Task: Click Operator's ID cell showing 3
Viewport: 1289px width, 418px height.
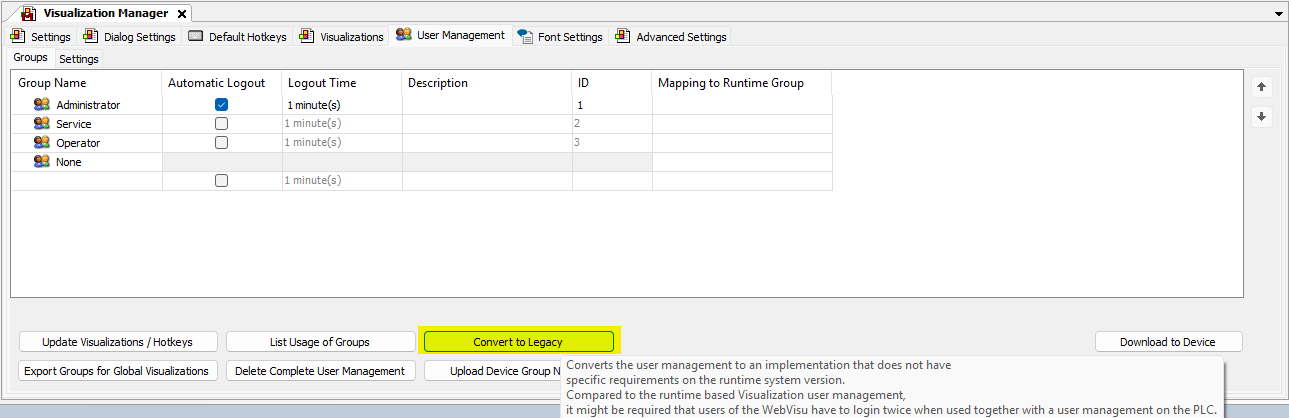Action: (x=612, y=143)
